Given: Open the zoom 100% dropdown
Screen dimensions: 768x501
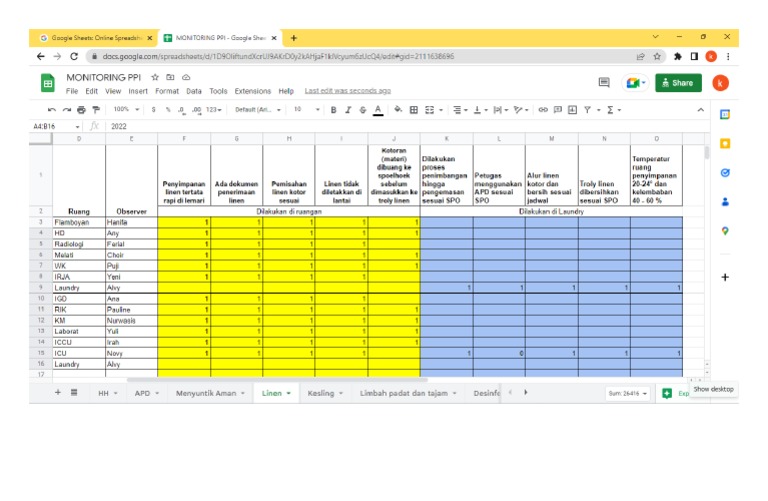Looking at the screenshot, I should point(126,110).
